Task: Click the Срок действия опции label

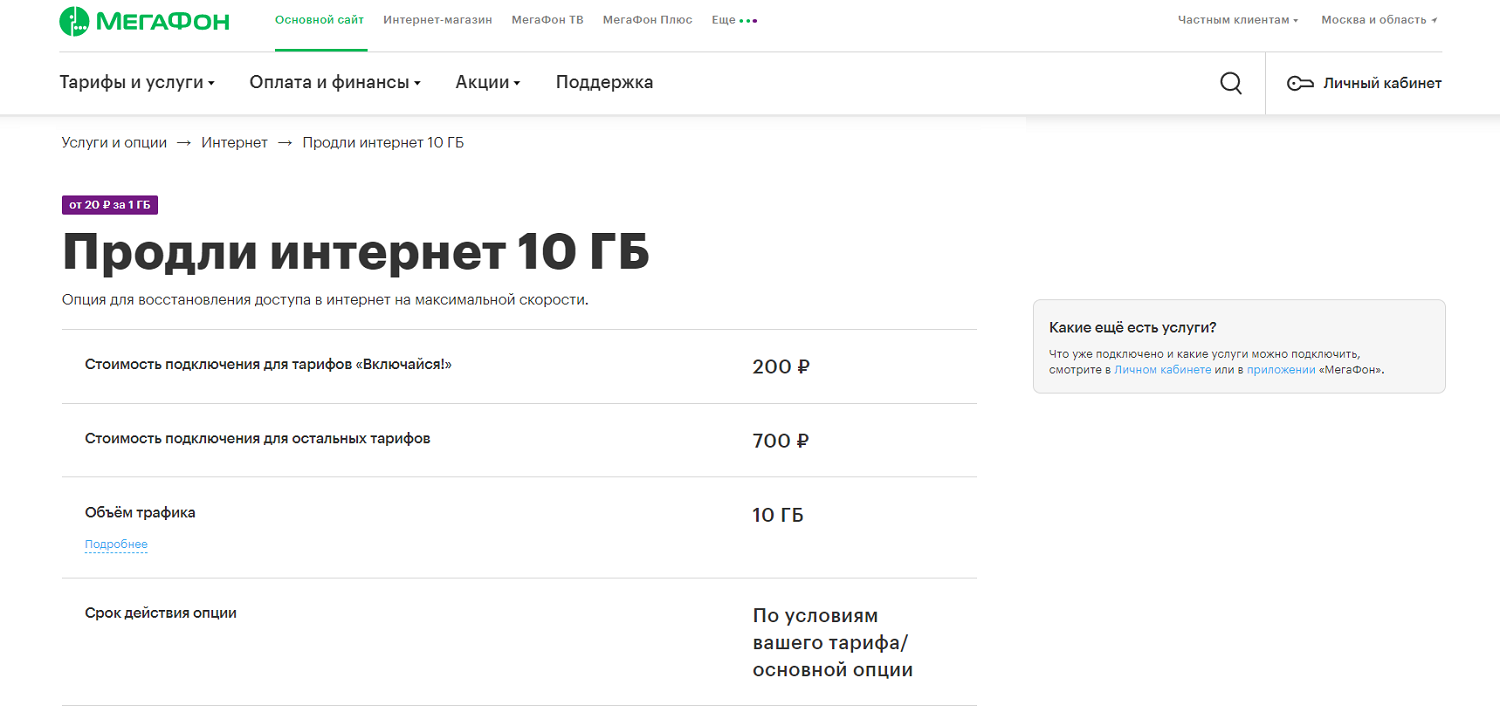Action: point(161,612)
